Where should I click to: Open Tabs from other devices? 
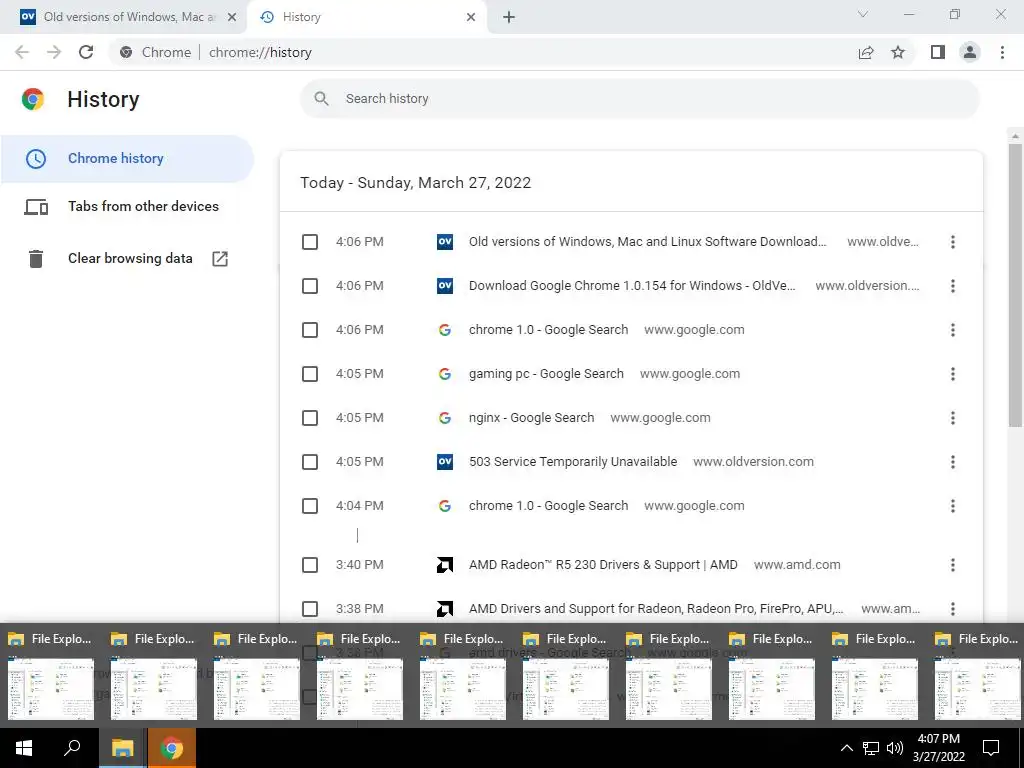(x=127, y=206)
